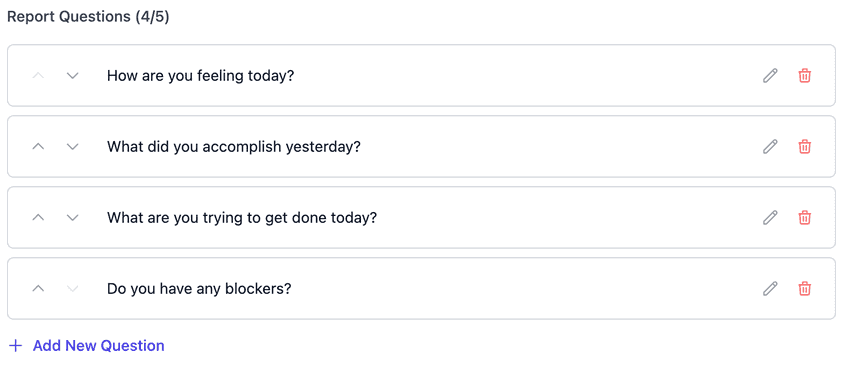
Task: Select the 'Do you have any blockers?' question row
Action: tap(421, 288)
